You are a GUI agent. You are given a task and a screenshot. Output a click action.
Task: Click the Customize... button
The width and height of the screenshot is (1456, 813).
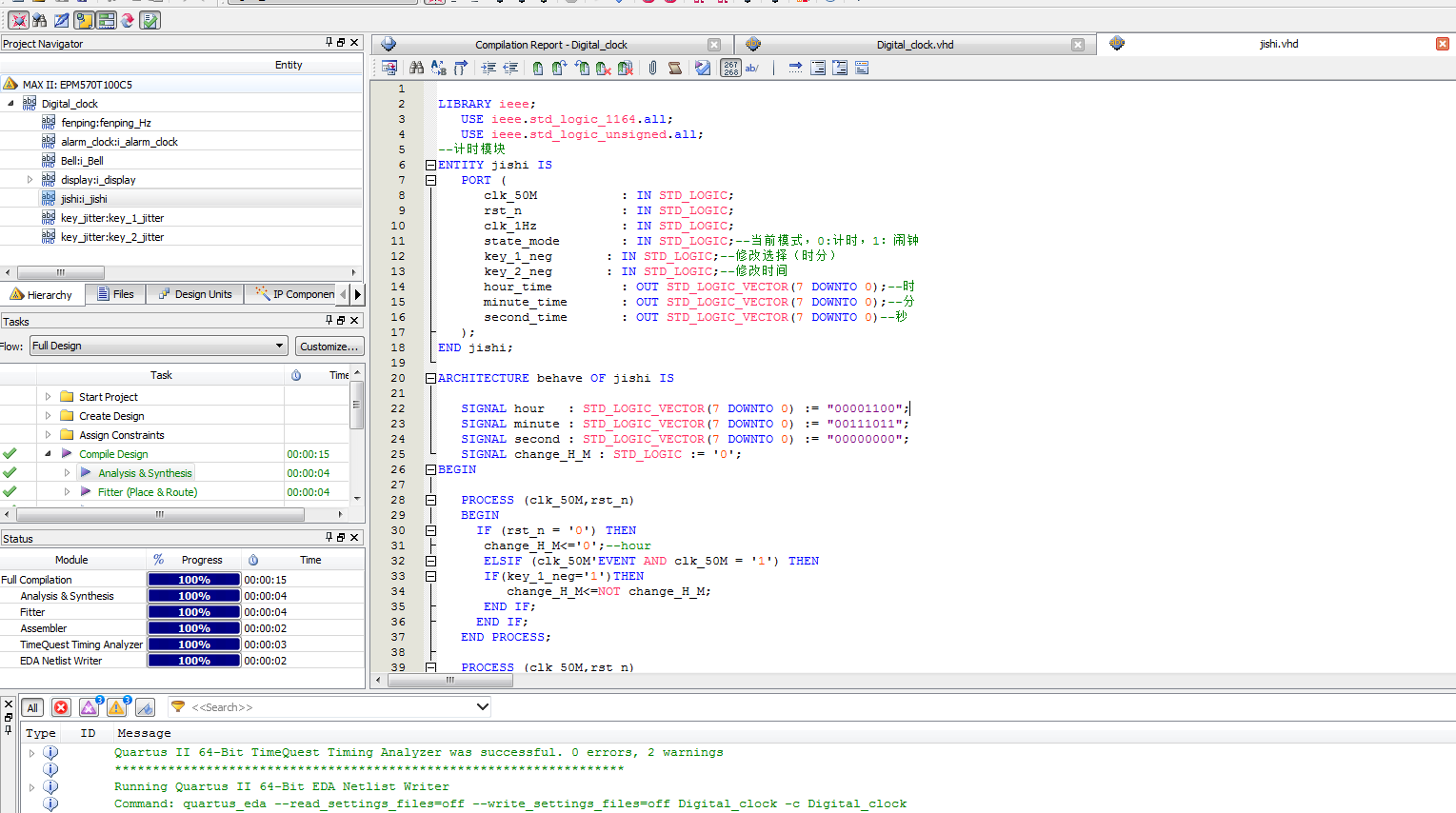(329, 347)
